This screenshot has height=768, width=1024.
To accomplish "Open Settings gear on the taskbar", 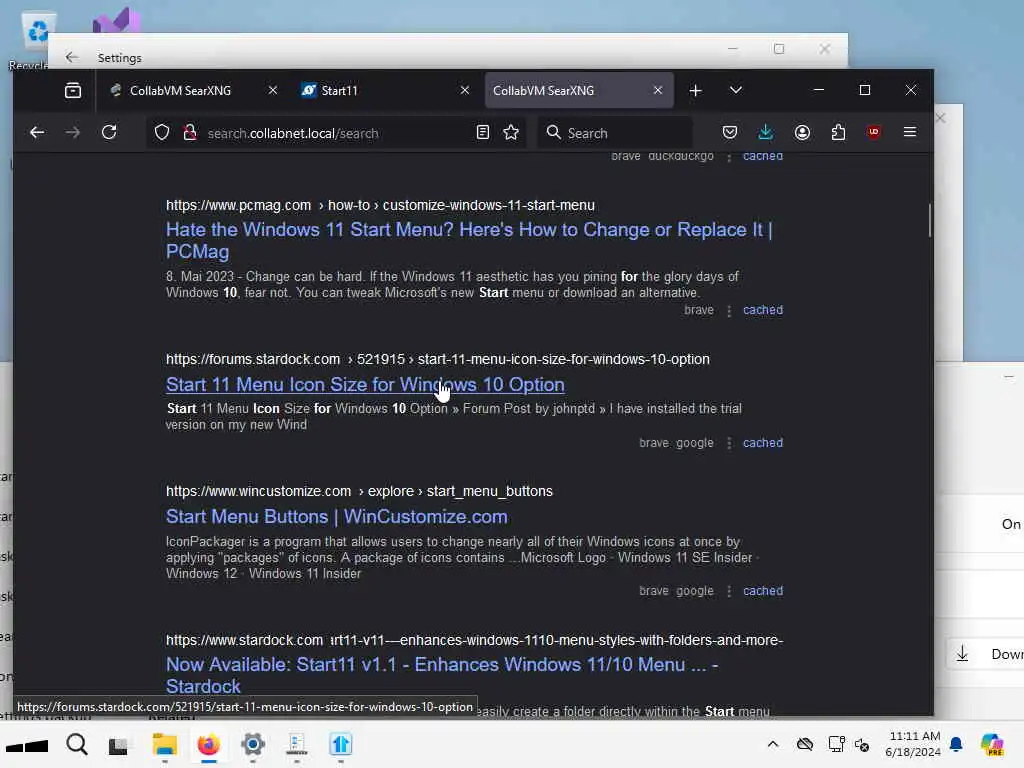I will [x=253, y=744].
